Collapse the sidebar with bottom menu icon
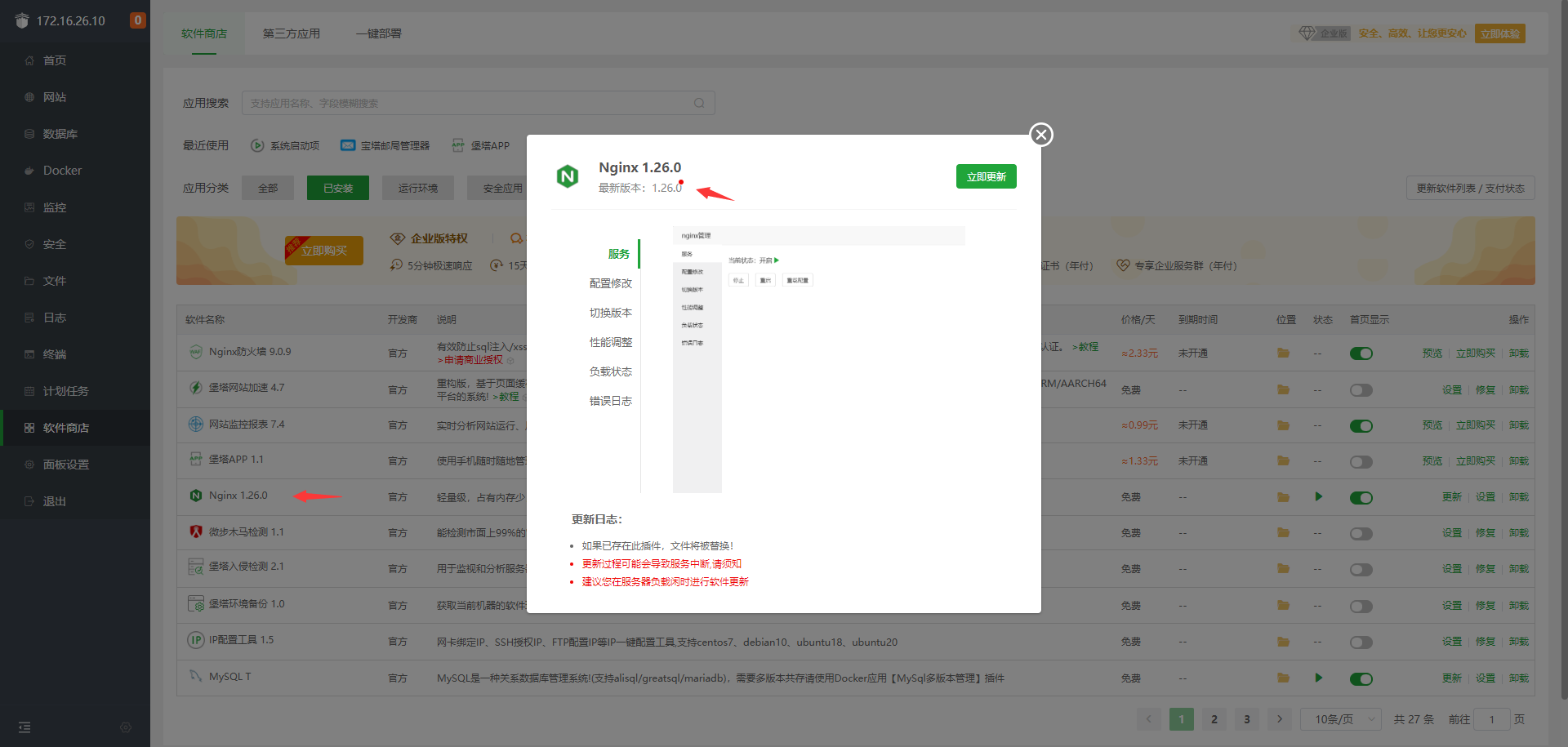 [x=24, y=727]
